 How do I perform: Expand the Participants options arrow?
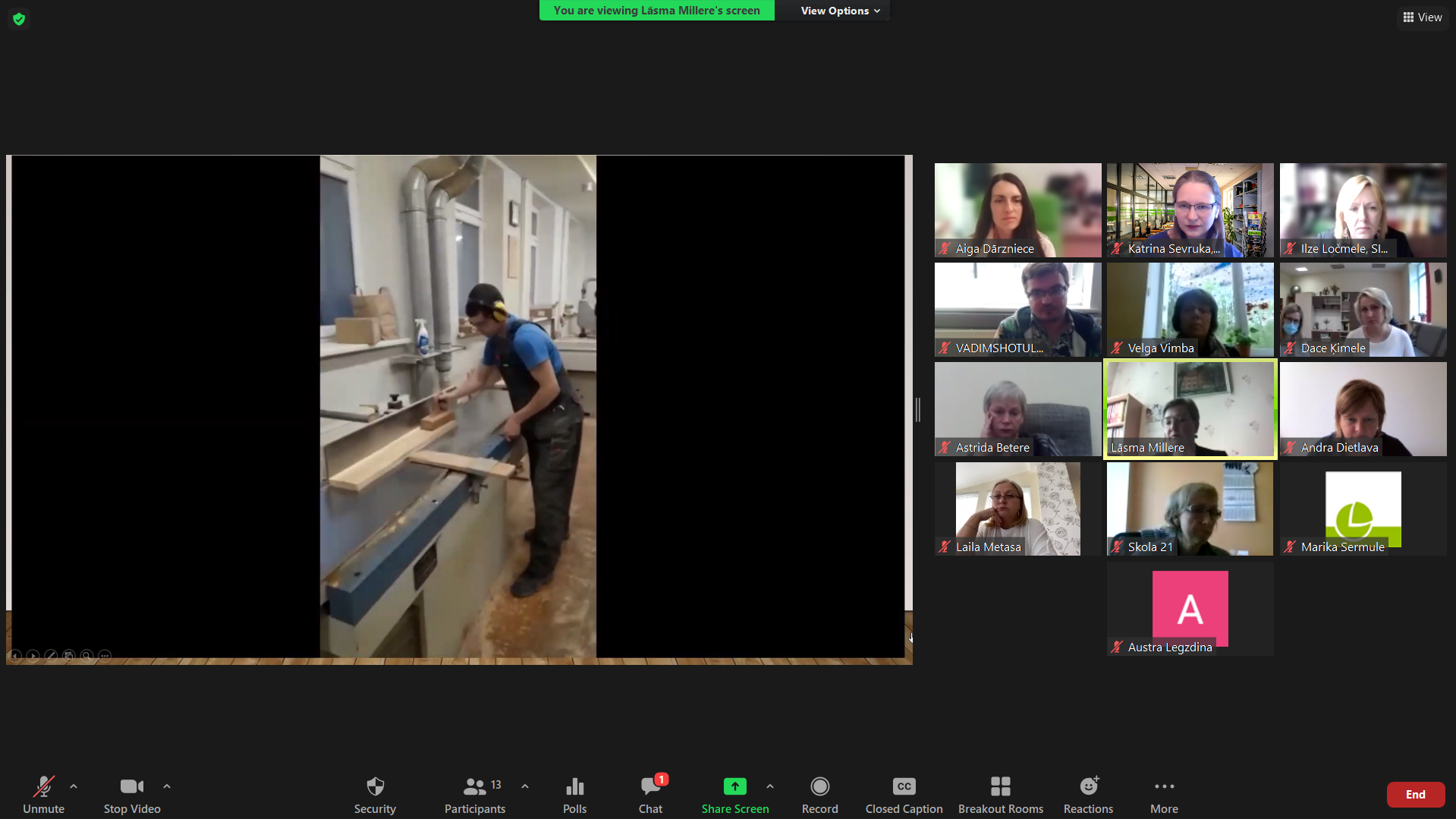[x=525, y=786]
